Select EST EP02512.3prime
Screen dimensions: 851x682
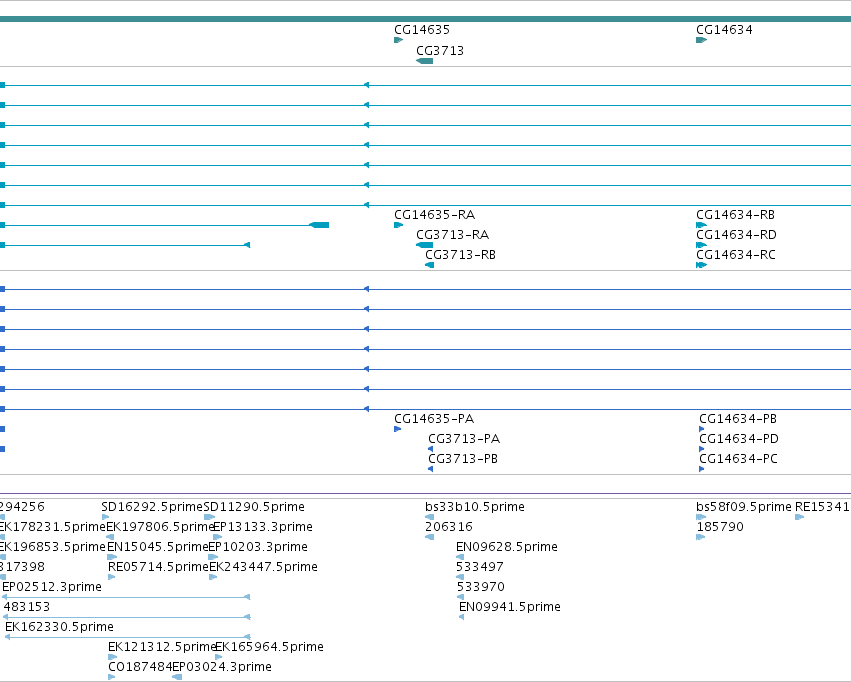click(52, 587)
